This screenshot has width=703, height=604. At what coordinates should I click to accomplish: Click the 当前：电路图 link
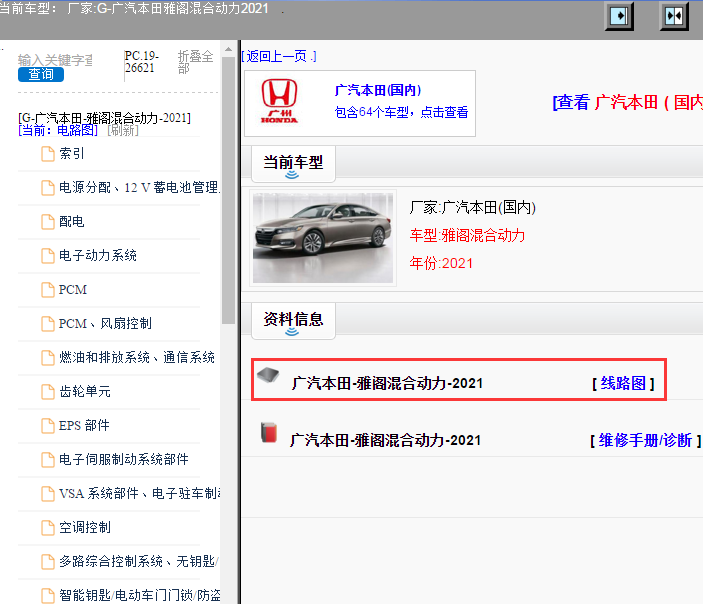[x=58, y=130]
